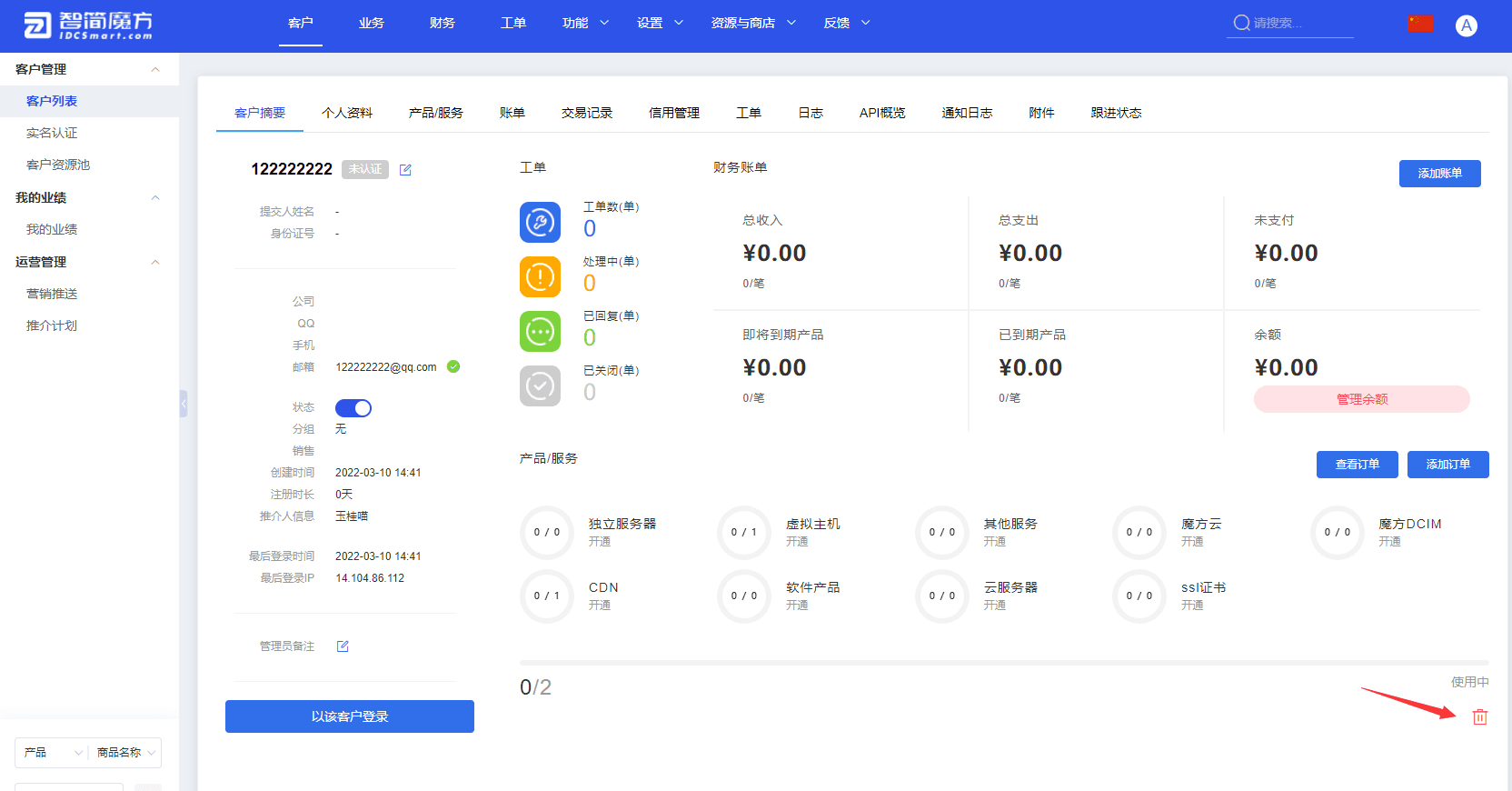Switch to the 账单 tab
The image size is (1512, 791).
[x=512, y=113]
